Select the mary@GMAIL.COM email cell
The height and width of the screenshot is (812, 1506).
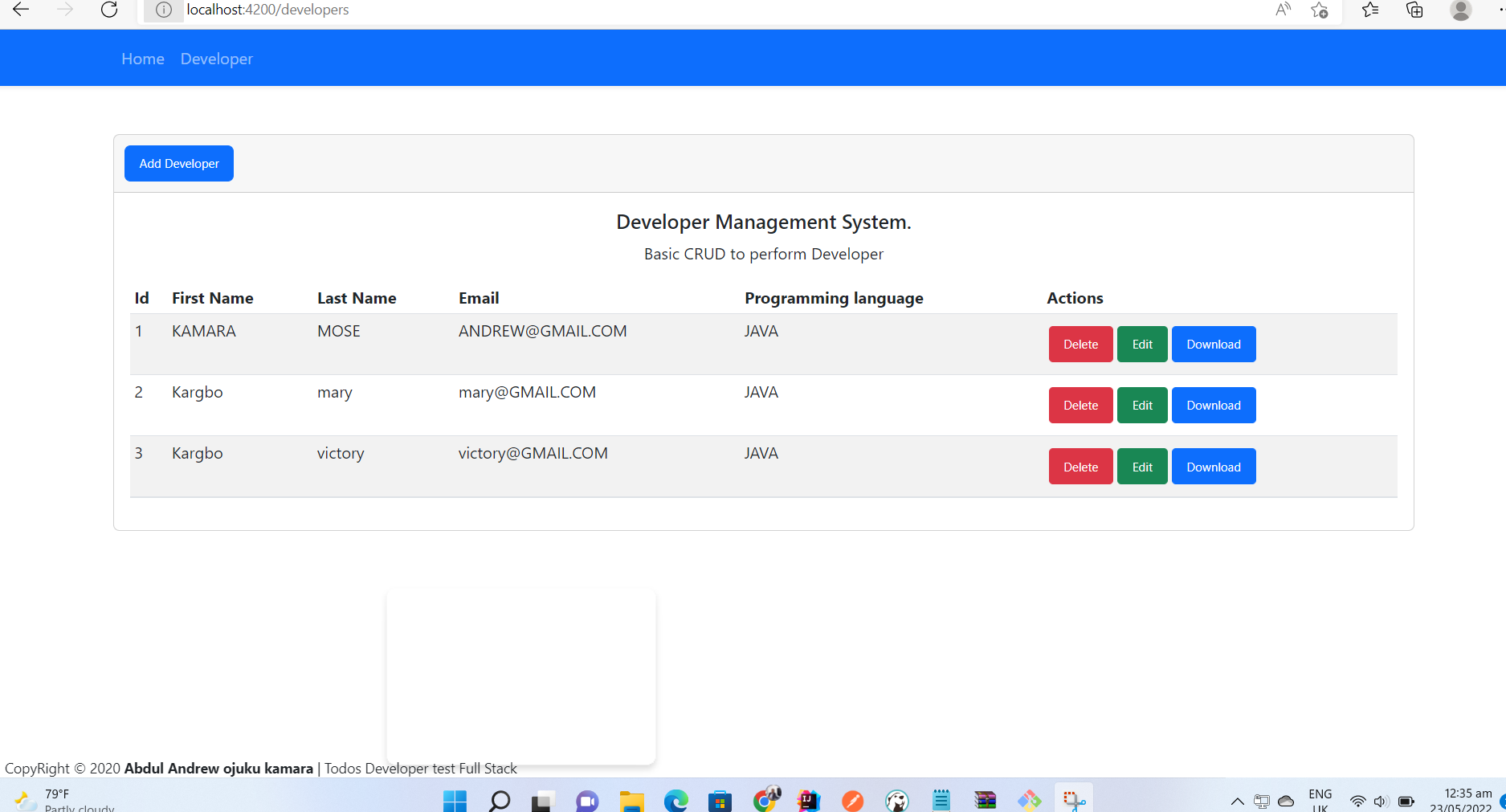527,393
